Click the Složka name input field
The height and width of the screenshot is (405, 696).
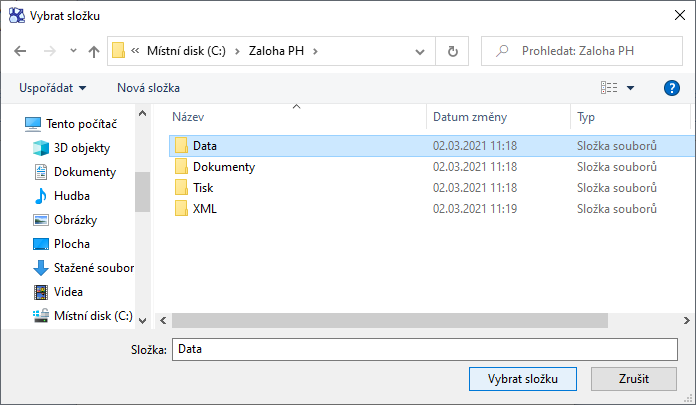pyautogui.click(x=425, y=349)
